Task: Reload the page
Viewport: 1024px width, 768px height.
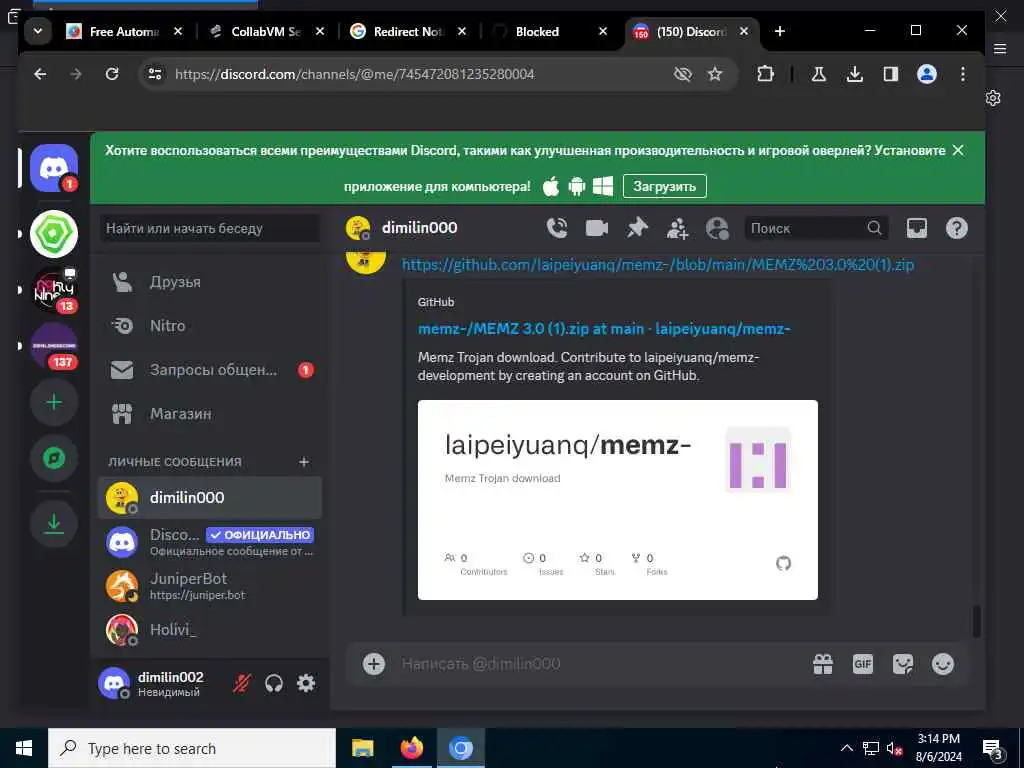Action: (112, 74)
